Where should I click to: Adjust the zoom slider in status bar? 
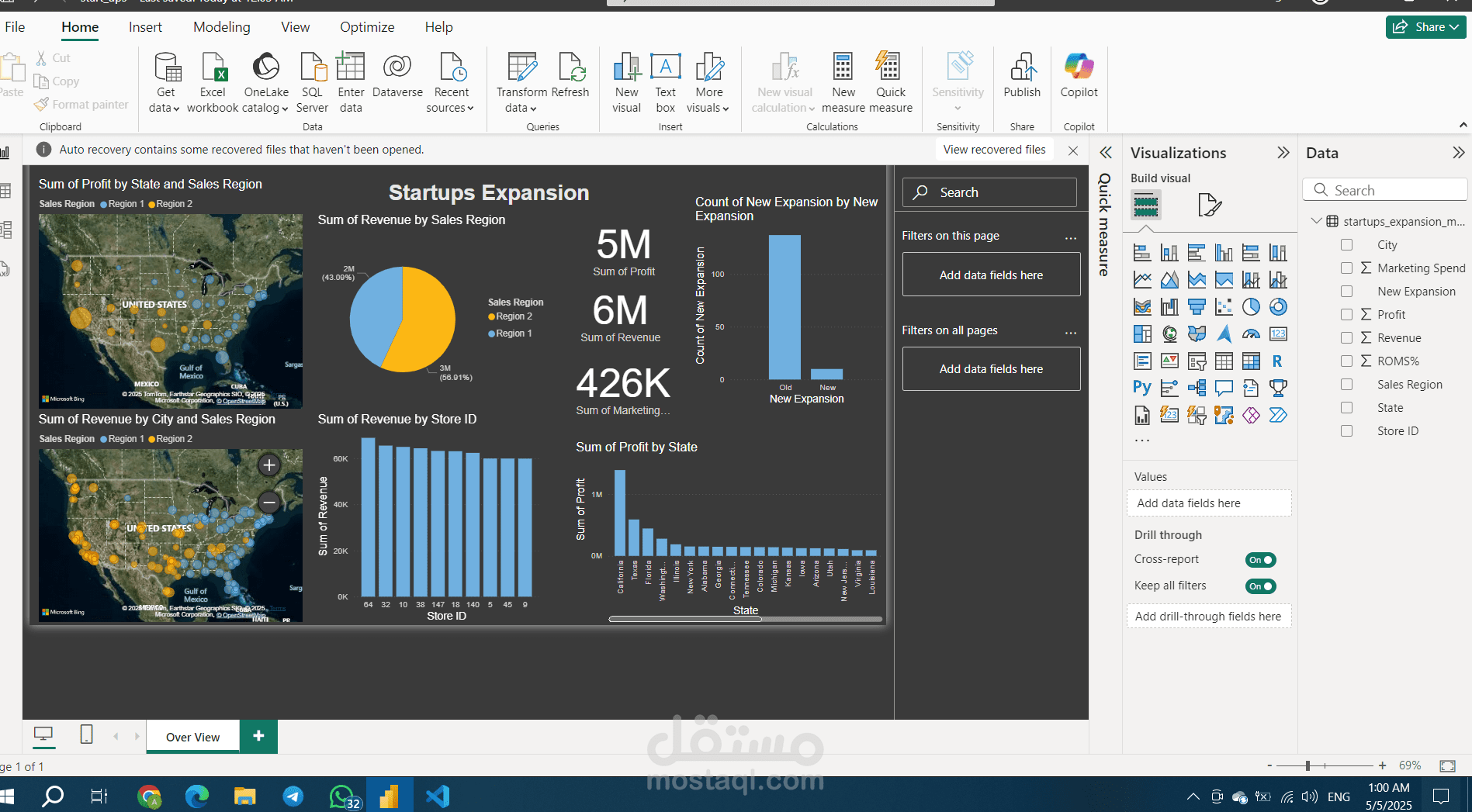1307,765
